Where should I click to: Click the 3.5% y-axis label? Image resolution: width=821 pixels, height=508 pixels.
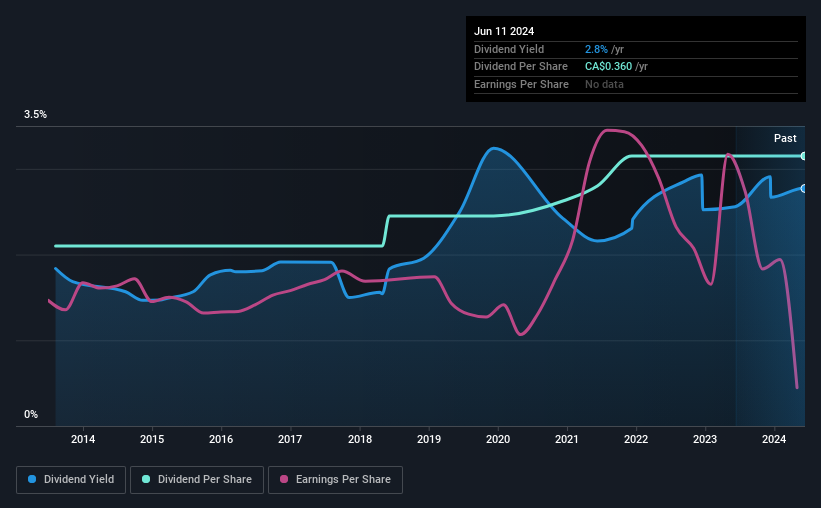click(35, 114)
